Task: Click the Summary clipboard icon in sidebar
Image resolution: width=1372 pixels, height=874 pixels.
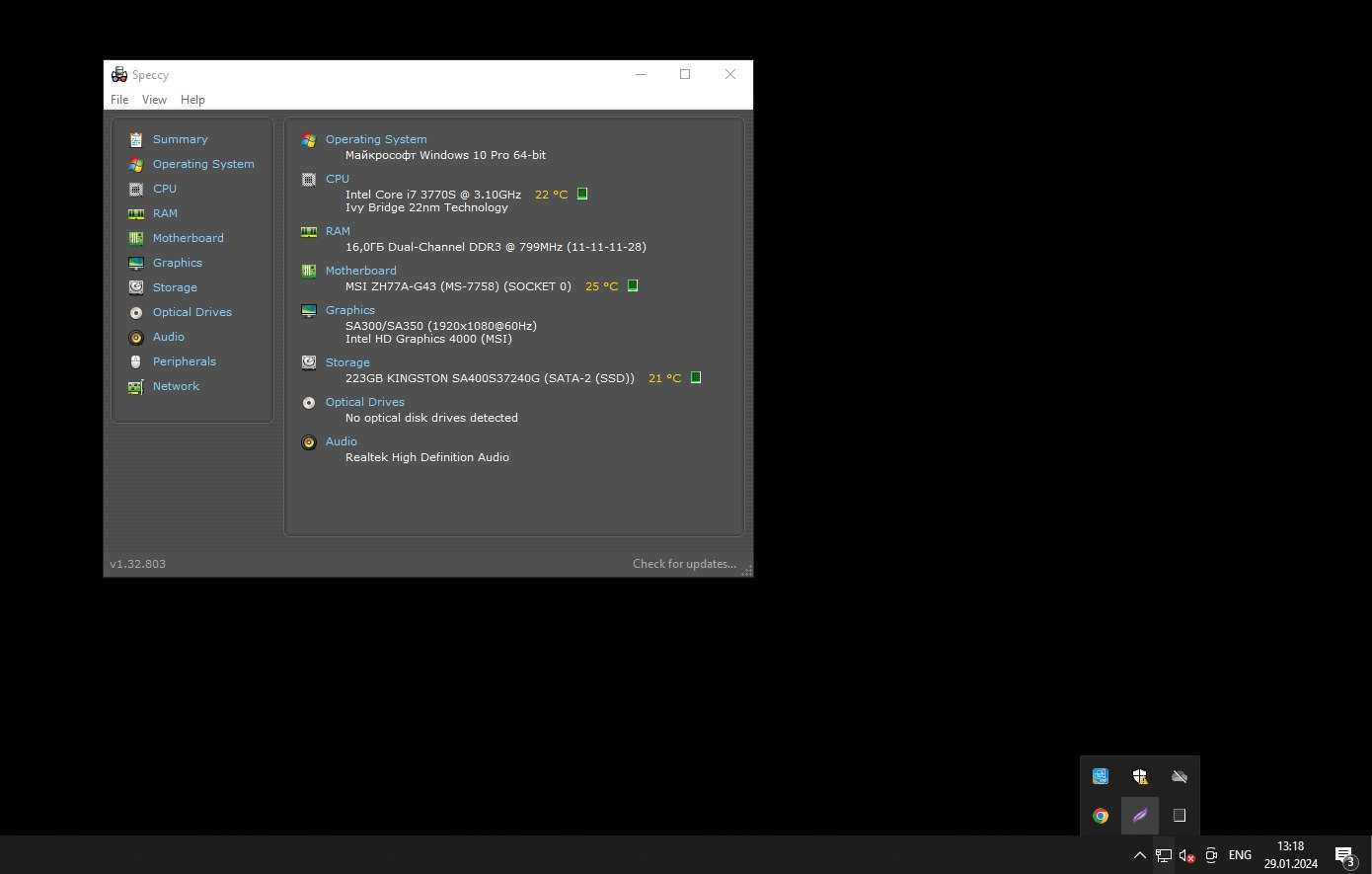Action: click(x=136, y=139)
